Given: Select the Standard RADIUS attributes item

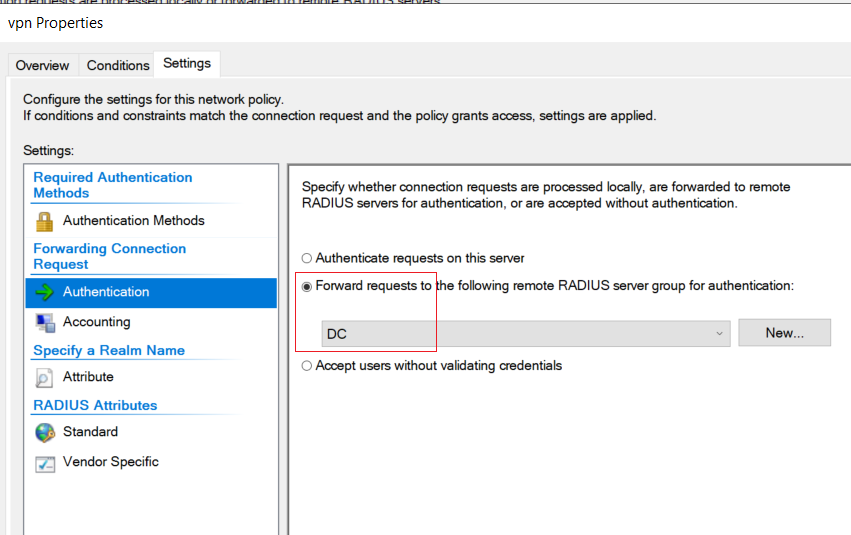Looking at the screenshot, I should click(x=151, y=432).
